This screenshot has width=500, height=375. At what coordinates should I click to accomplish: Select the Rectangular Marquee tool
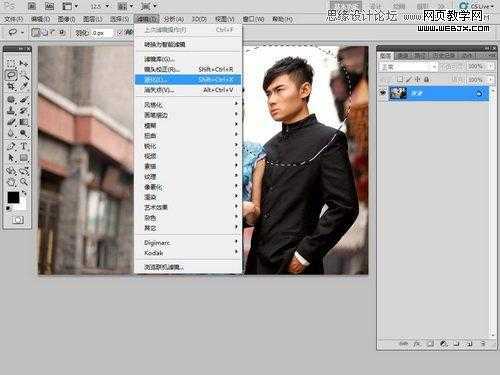[x=11, y=63]
